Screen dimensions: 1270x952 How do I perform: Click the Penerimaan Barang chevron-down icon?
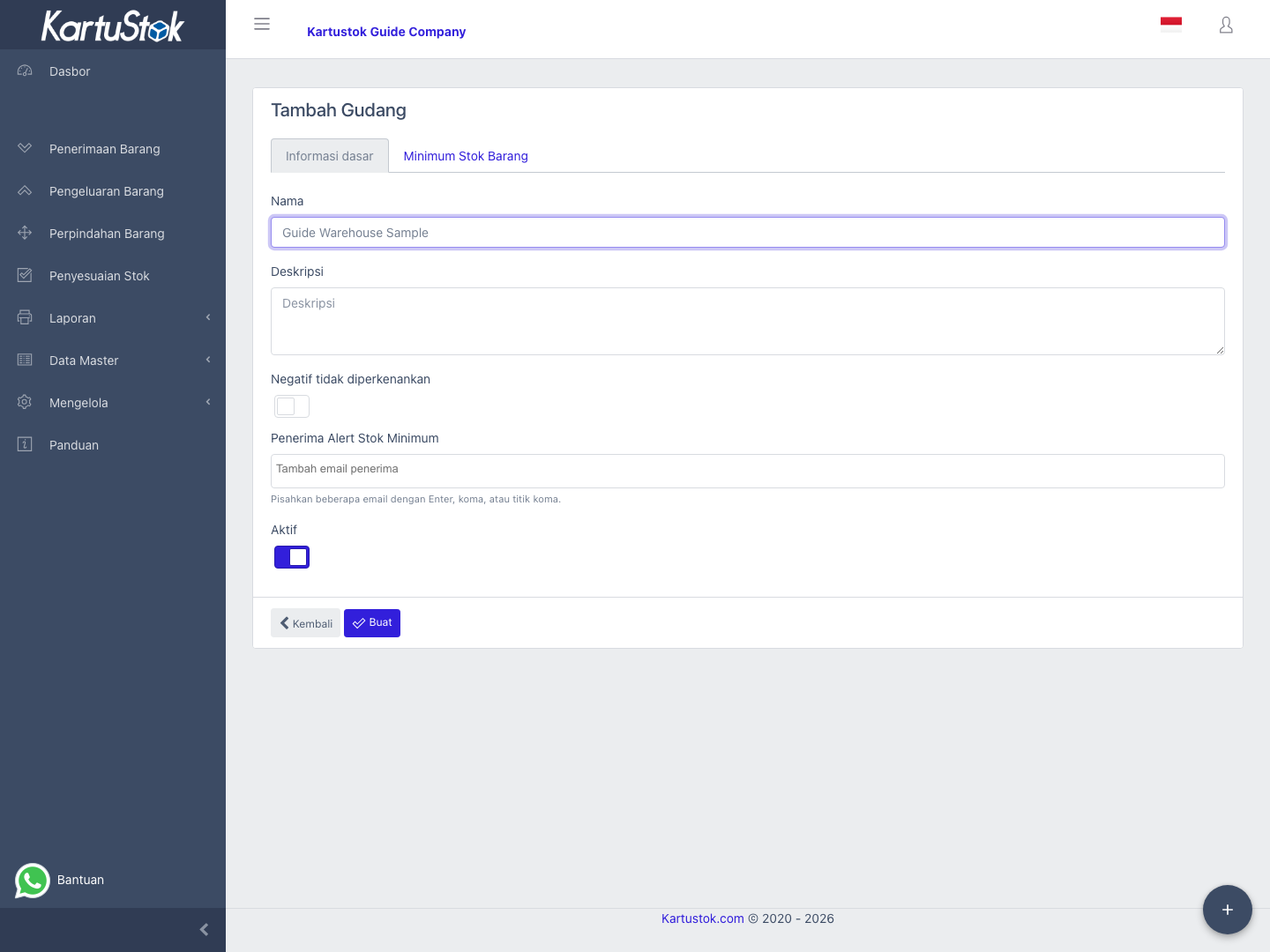point(25,148)
